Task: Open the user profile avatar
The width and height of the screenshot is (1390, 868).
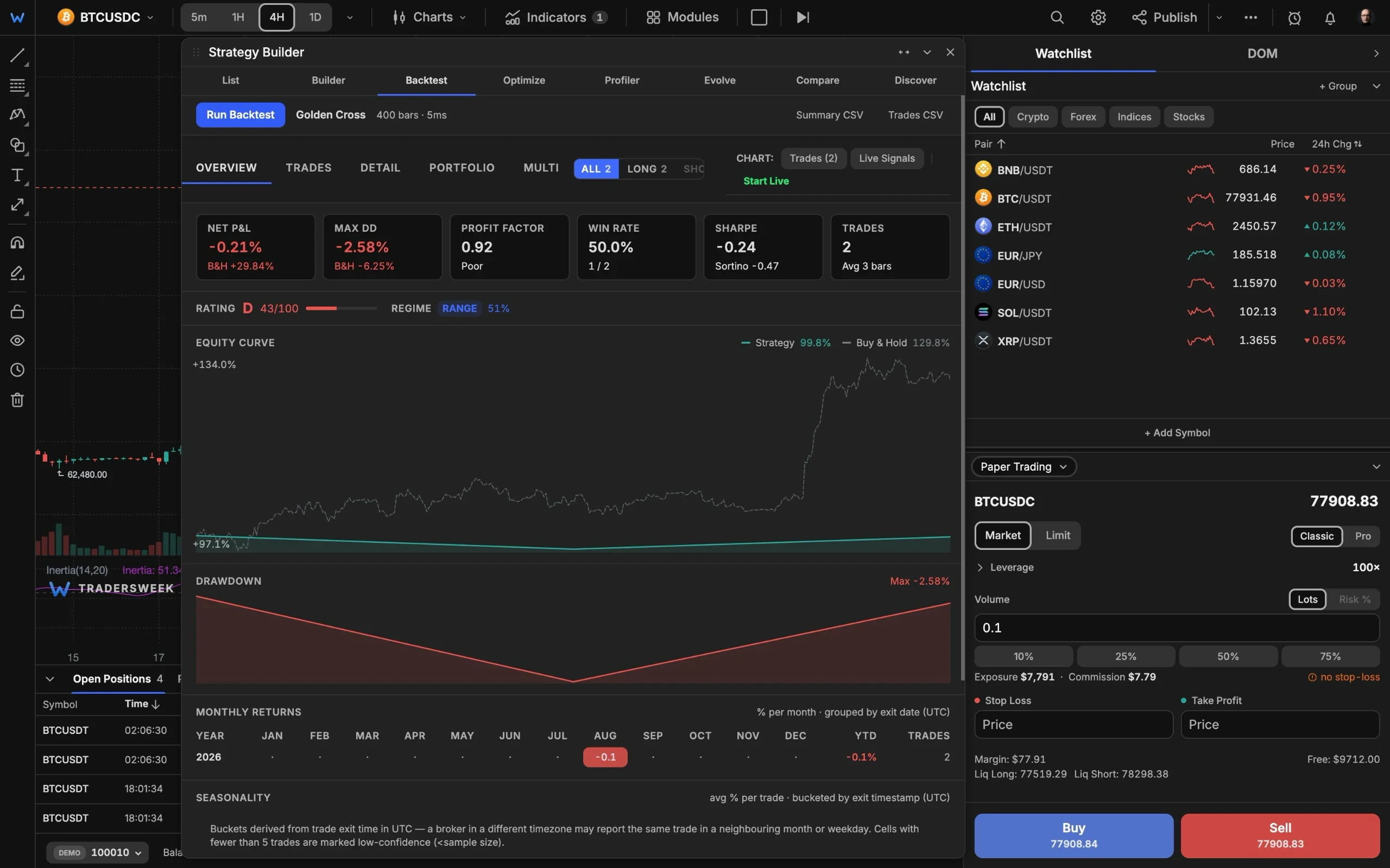Action: 1366,17
